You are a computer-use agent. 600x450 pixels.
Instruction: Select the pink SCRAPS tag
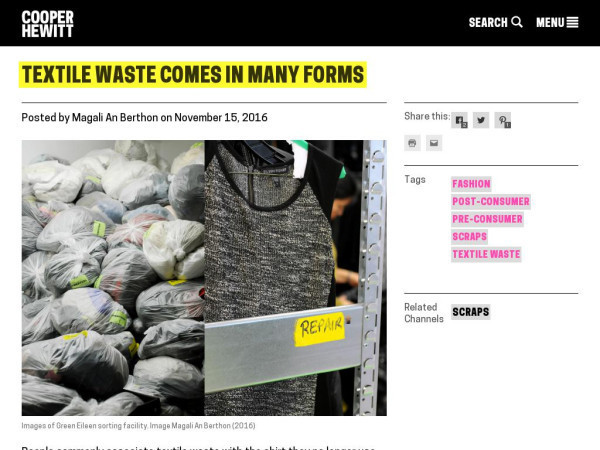[470, 237]
